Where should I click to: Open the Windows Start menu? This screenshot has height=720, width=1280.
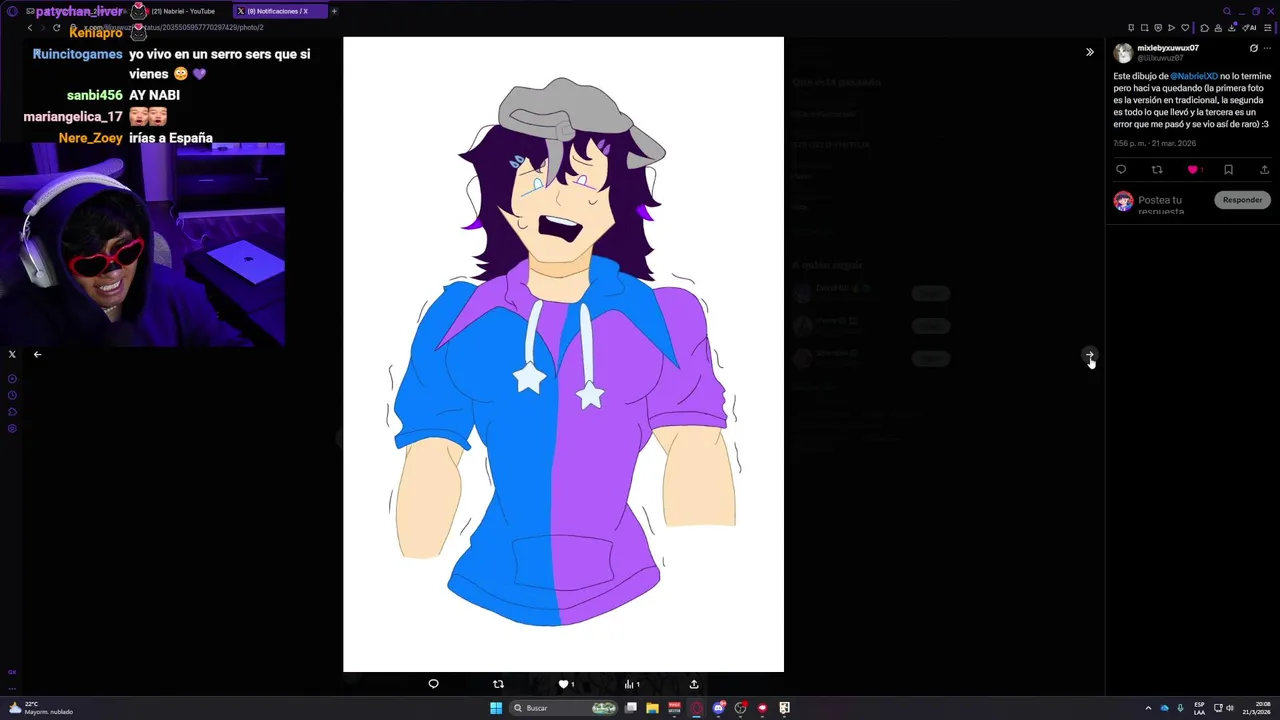coord(496,708)
